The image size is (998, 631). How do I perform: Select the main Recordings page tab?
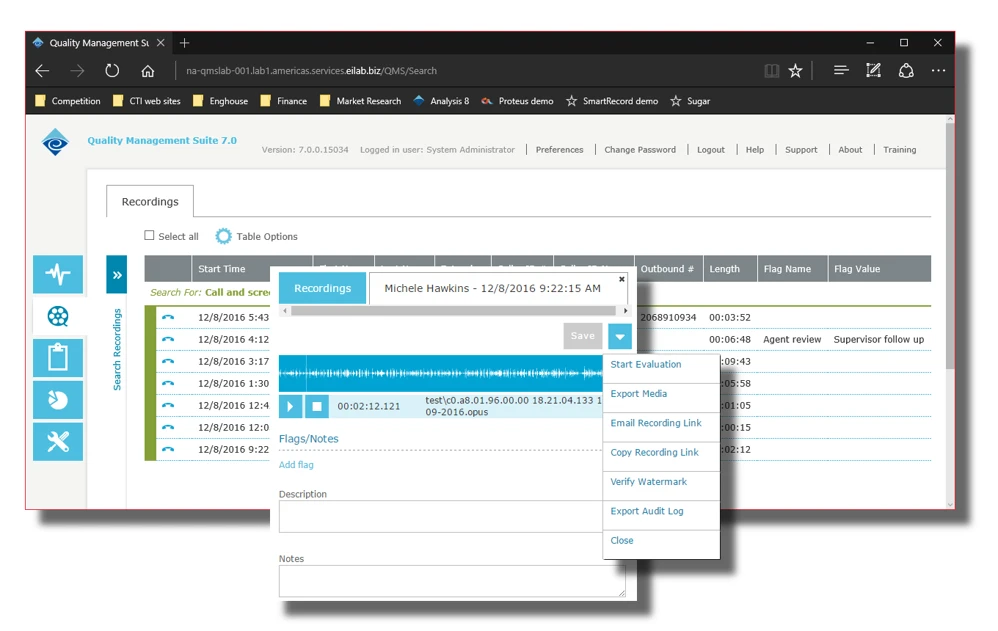coord(150,201)
